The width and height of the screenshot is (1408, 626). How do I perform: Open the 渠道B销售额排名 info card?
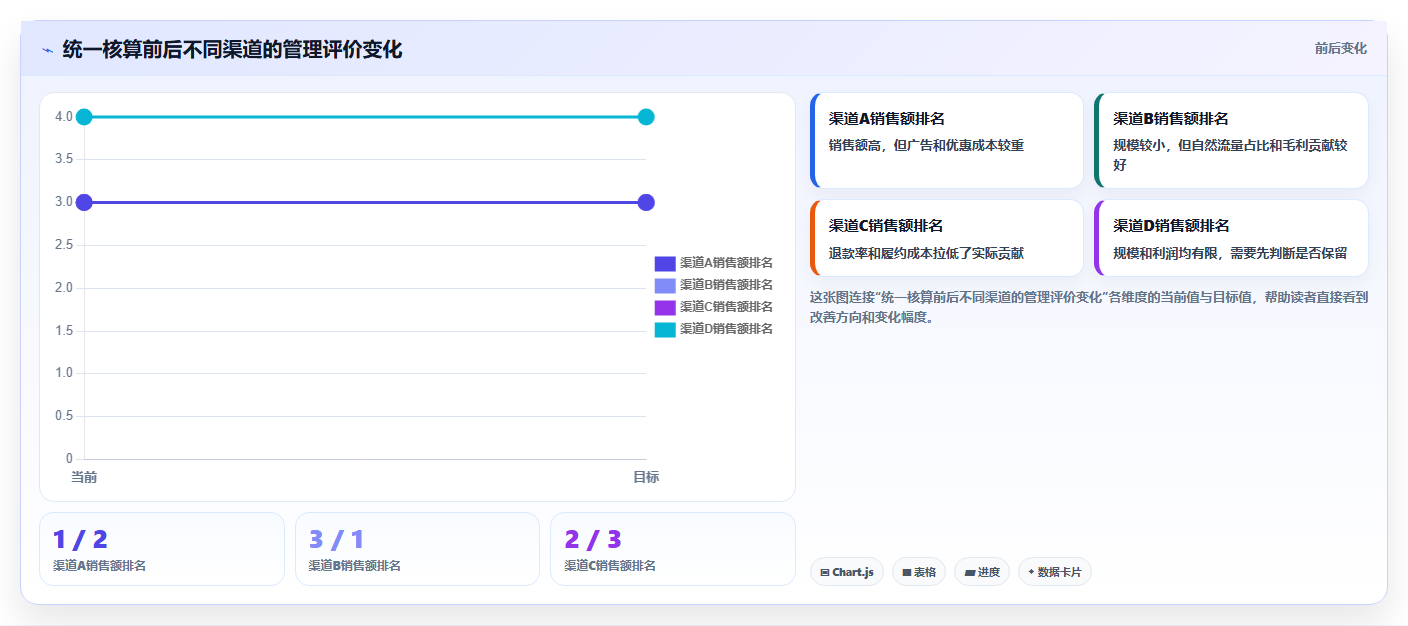point(1231,141)
